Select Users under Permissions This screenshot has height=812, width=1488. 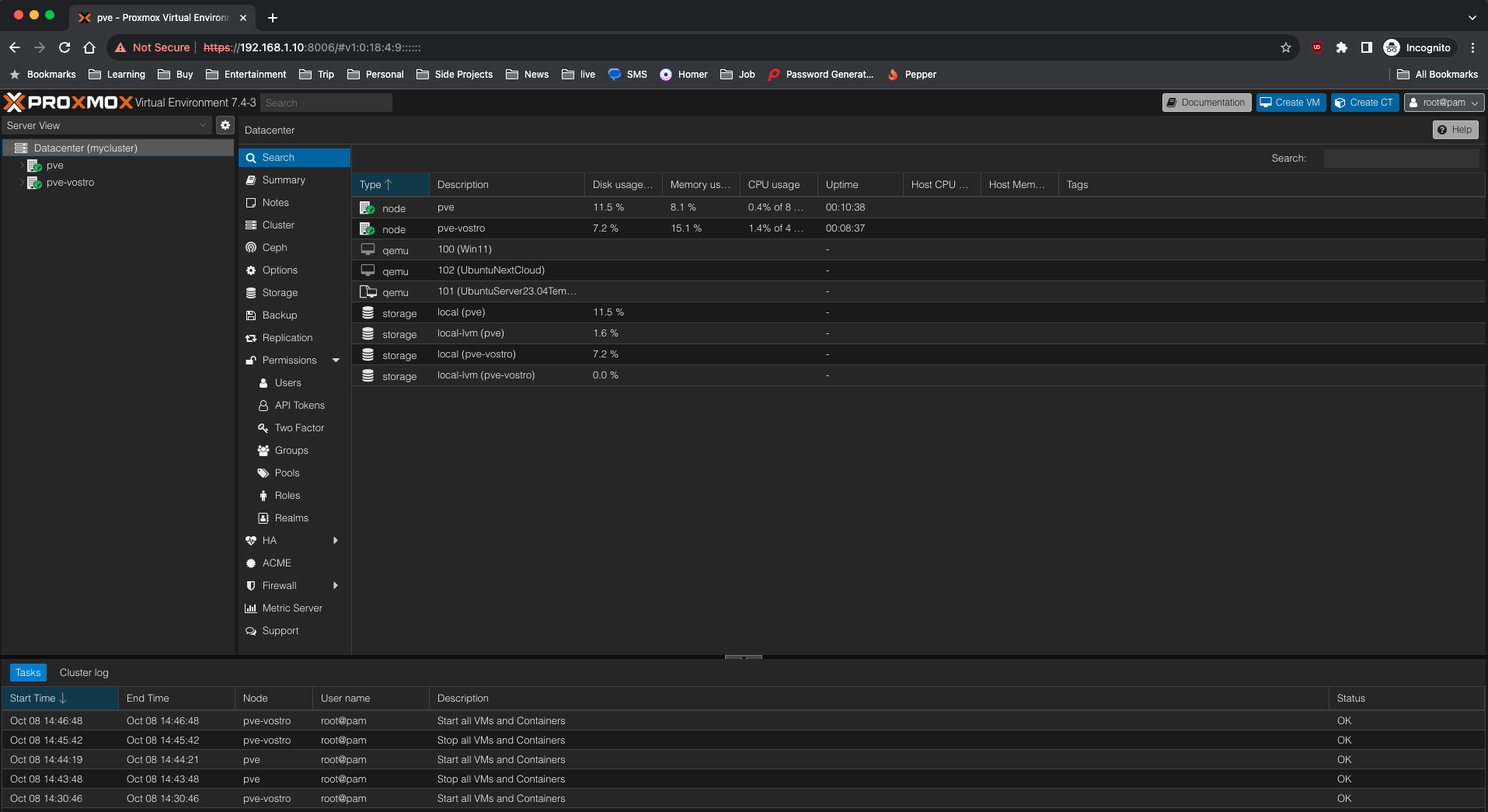click(x=294, y=382)
